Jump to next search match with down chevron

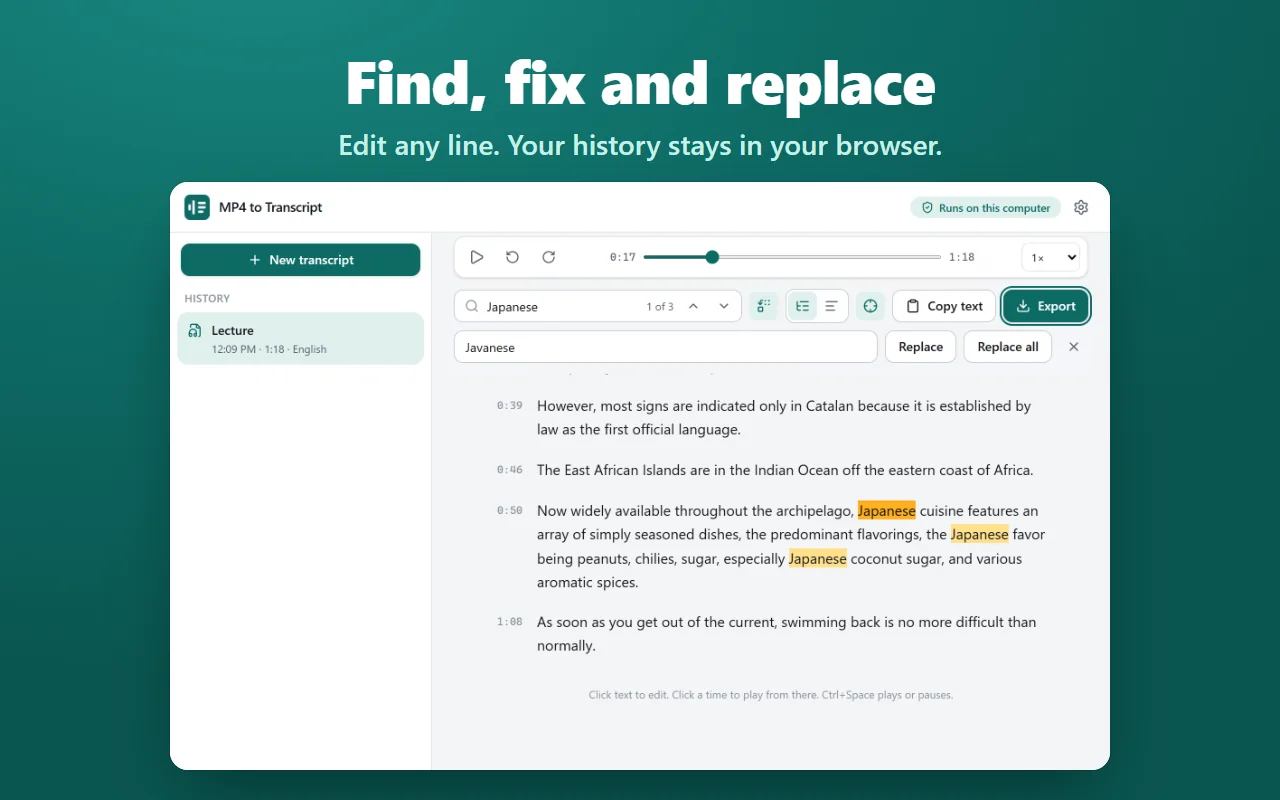[x=724, y=306]
